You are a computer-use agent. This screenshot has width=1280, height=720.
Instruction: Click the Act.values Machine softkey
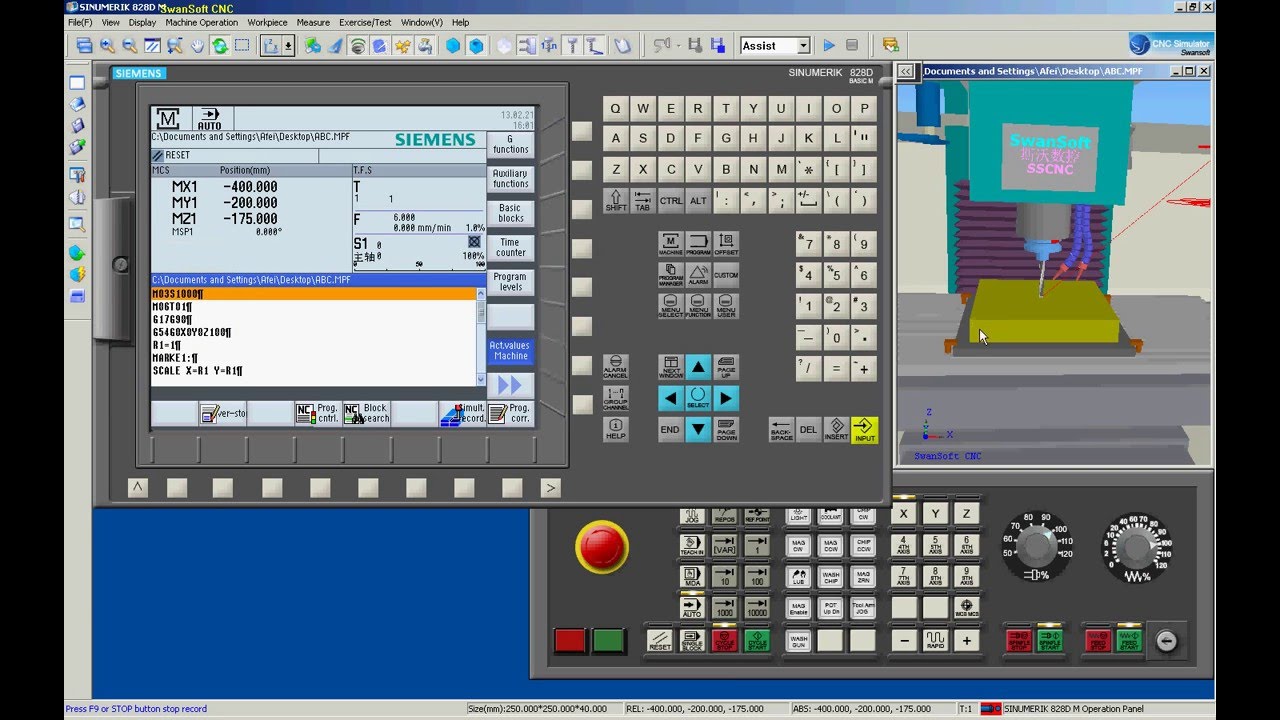[x=510, y=351]
